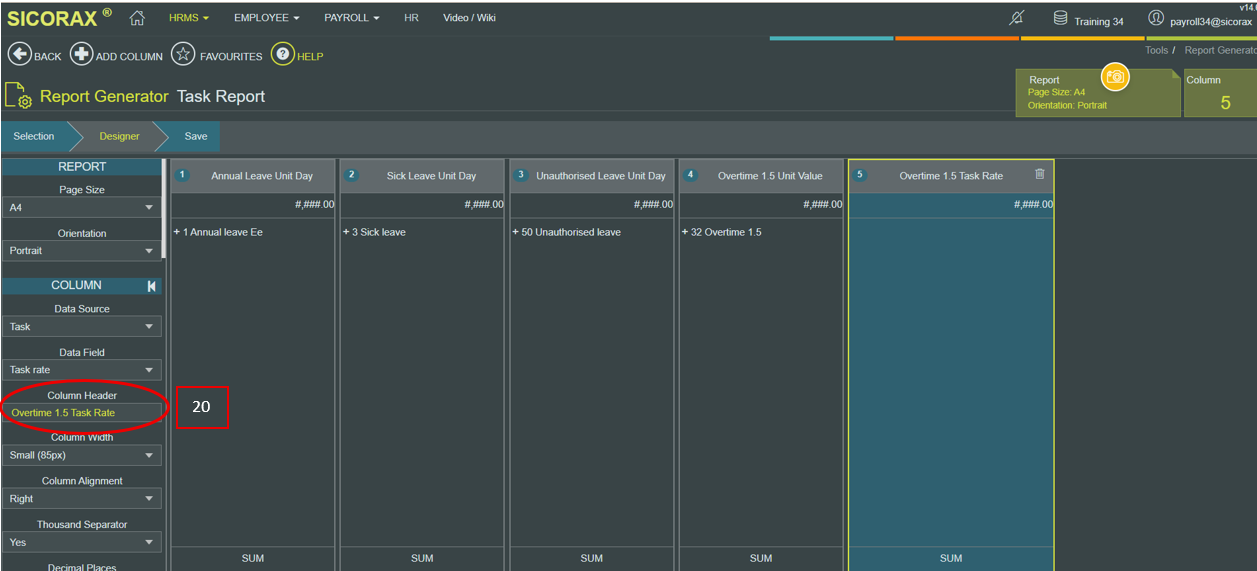Open the Help question mark icon
1257x571 pixels.
pyautogui.click(x=283, y=54)
